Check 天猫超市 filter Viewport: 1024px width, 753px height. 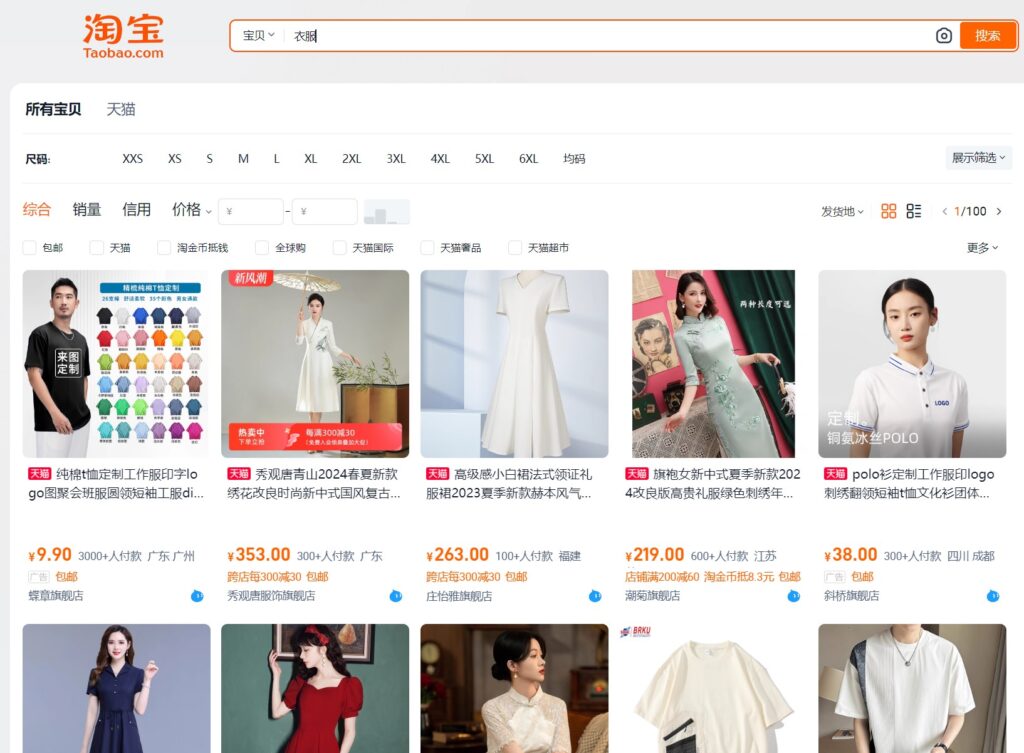click(x=515, y=248)
